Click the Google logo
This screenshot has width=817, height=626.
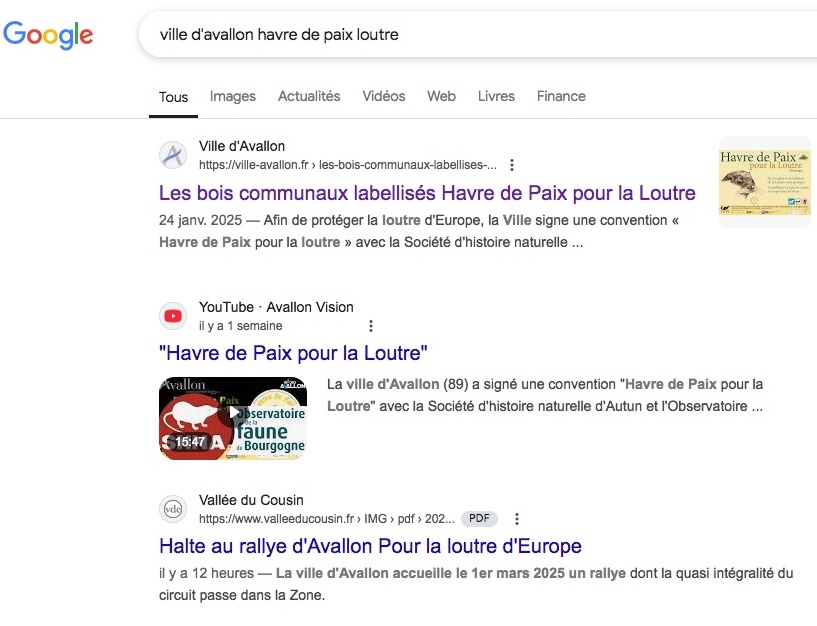click(48, 35)
